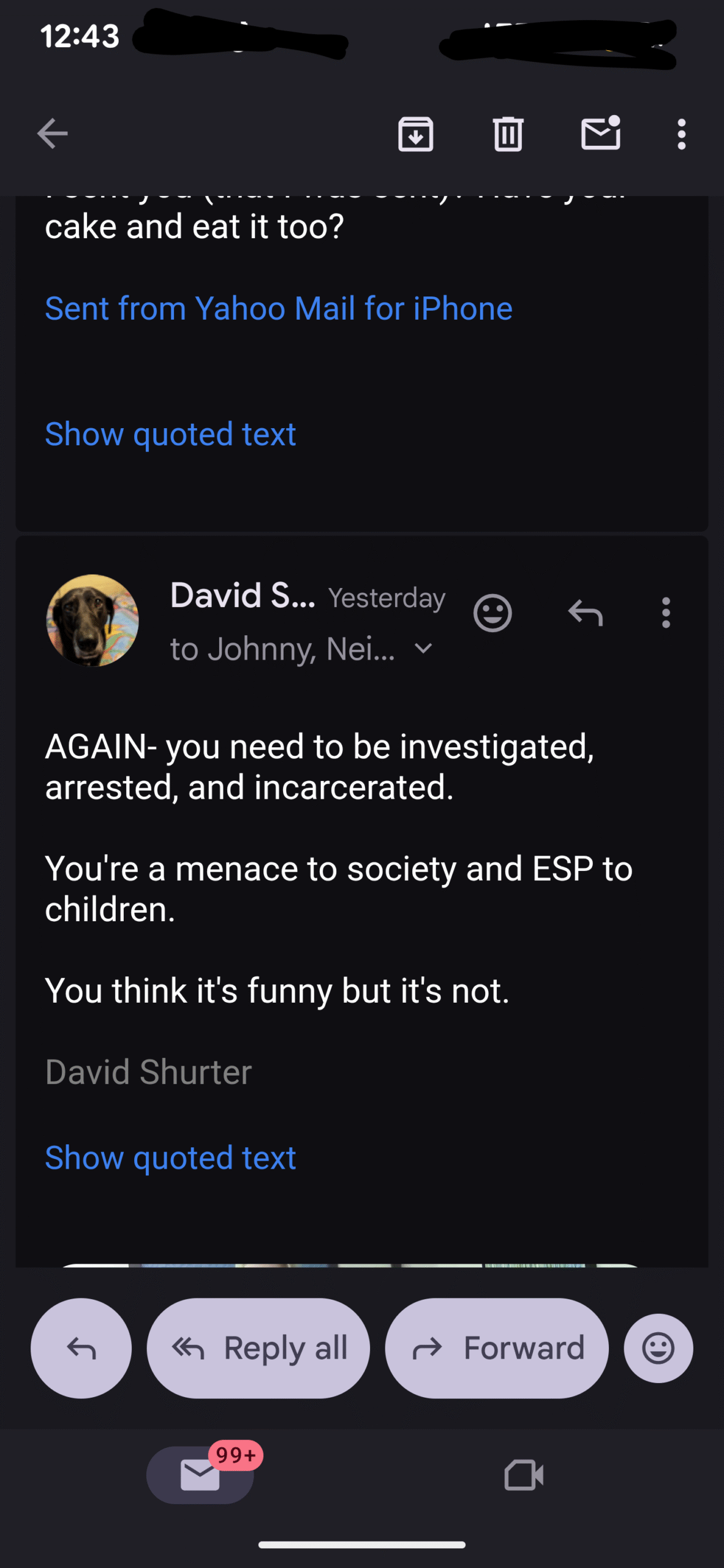Open David's message options menu
The width and height of the screenshot is (724, 1568).
tap(666, 612)
